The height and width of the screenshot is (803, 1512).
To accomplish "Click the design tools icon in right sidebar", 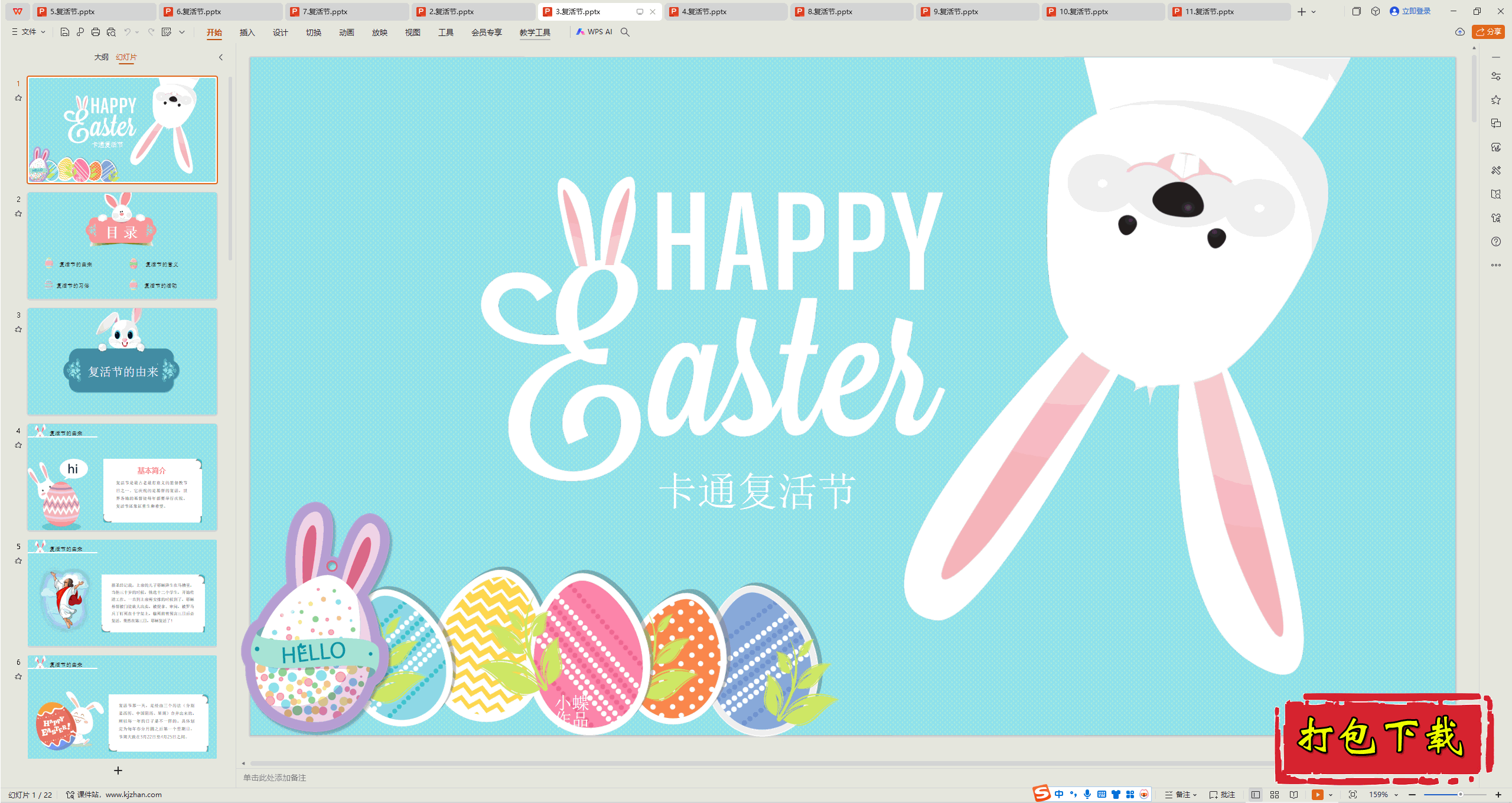I will (x=1496, y=171).
